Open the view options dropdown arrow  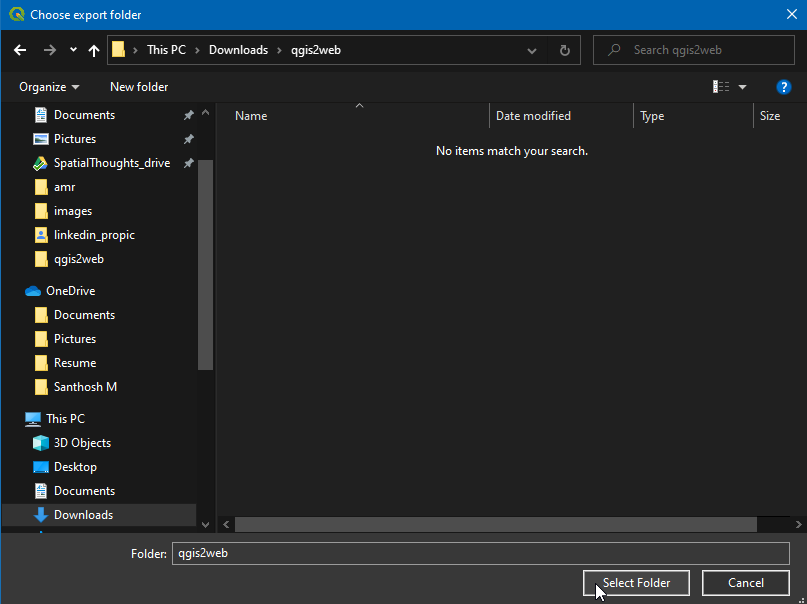pyautogui.click(x=742, y=87)
